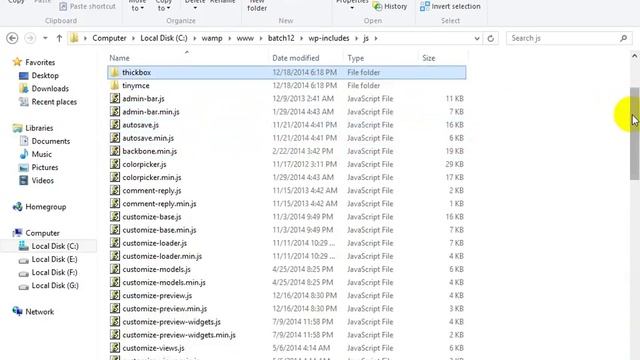
Task: Click the Back navigation arrow
Action: tap(12, 38)
